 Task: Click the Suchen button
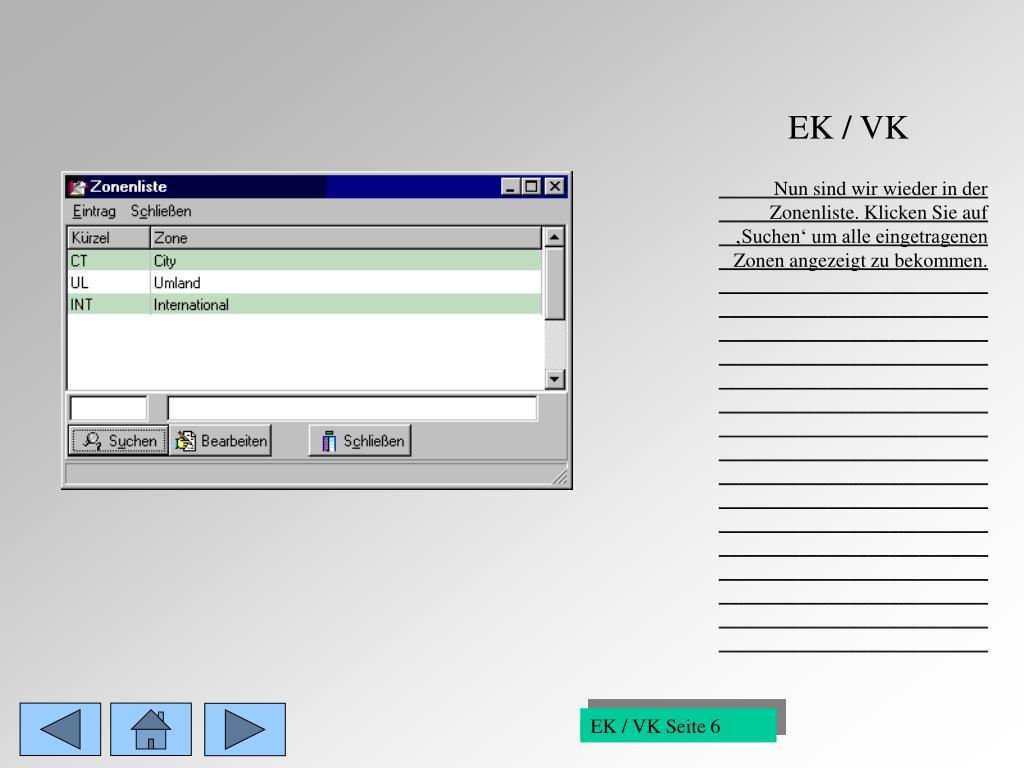[x=118, y=441]
